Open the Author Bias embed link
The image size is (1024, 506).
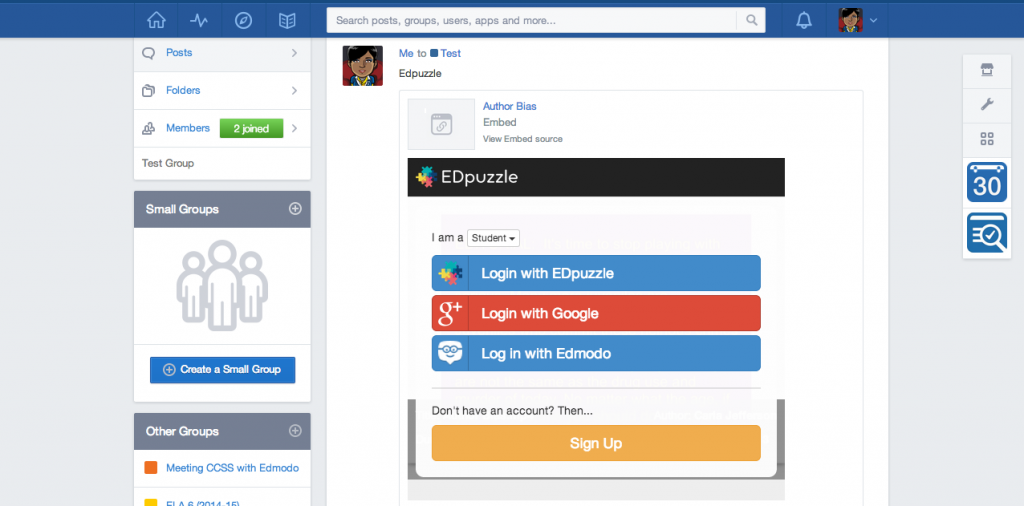[x=509, y=106]
